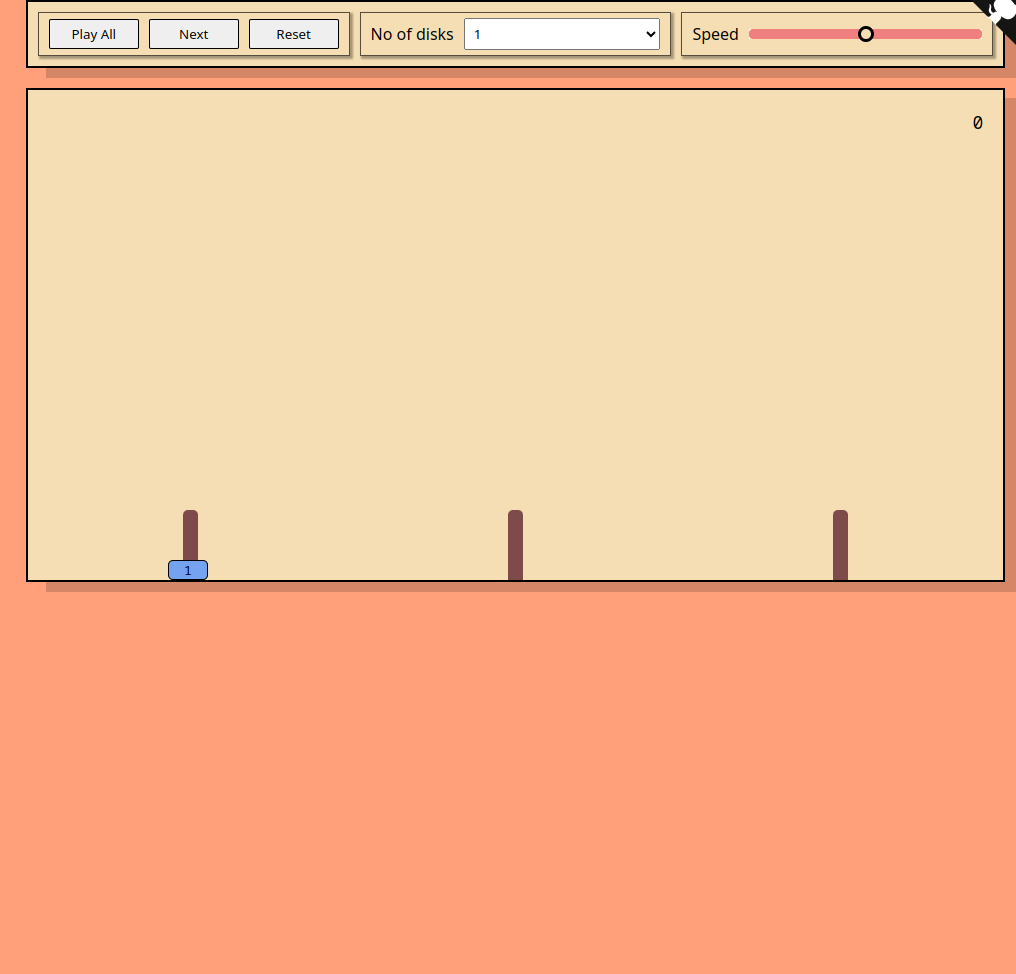The width and height of the screenshot is (1016, 974).
Task: Reset the Tower of Hanoi puzzle
Action: 293,33
